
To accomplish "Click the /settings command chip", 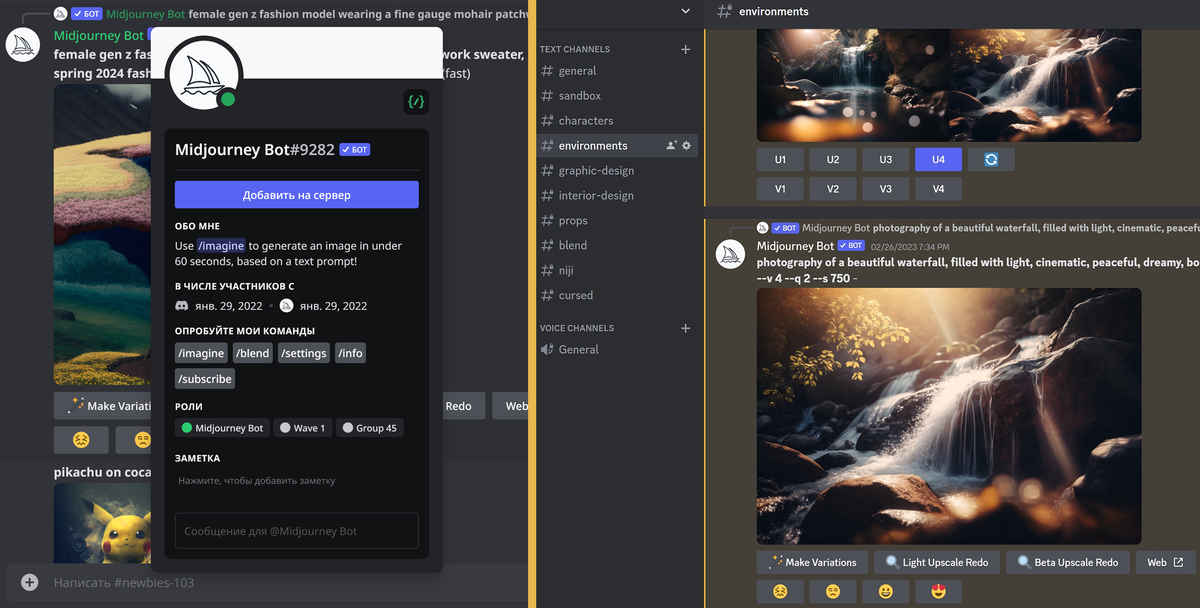I will (304, 353).
